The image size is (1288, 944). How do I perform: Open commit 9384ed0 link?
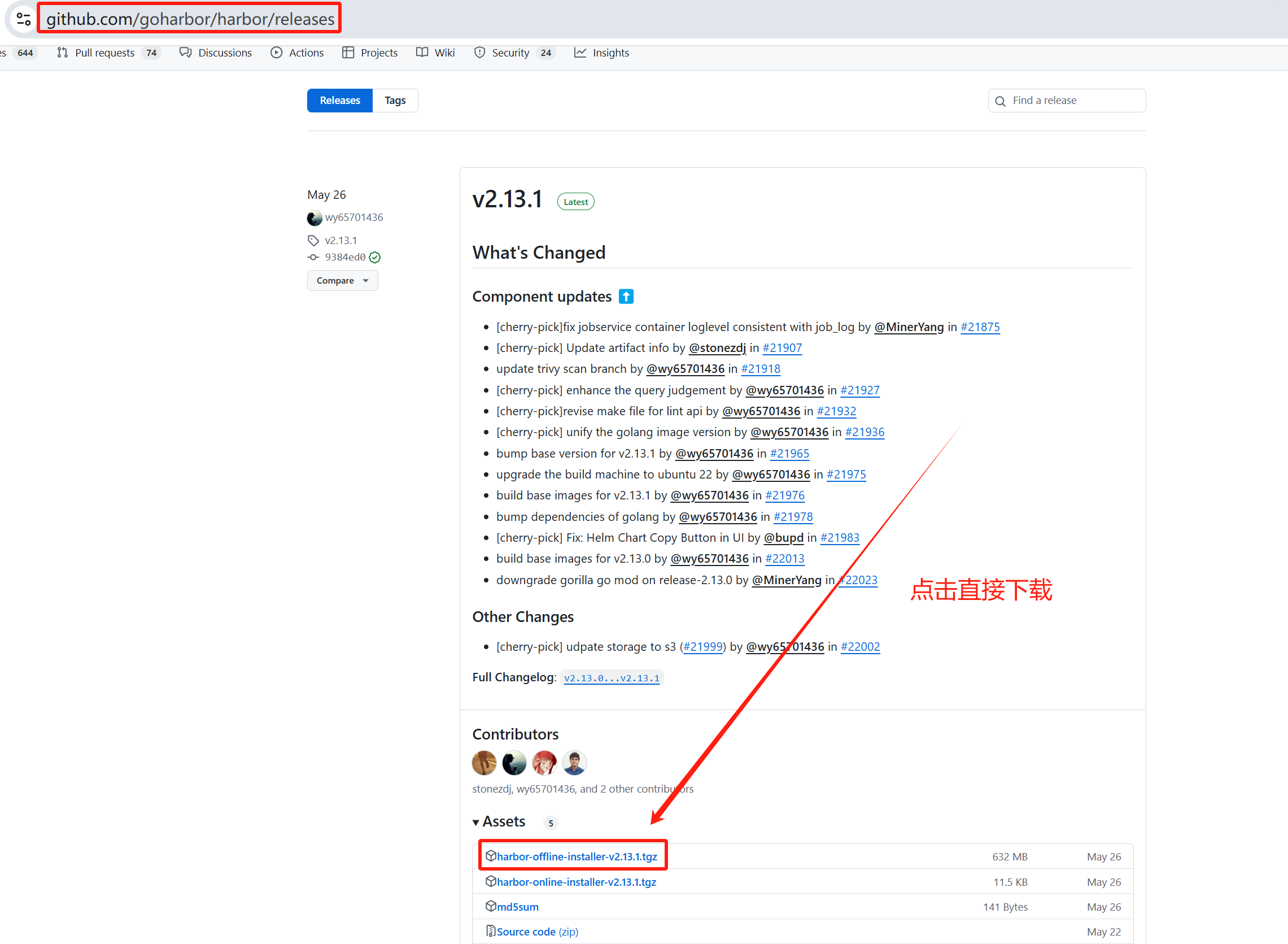coord(345,257)
